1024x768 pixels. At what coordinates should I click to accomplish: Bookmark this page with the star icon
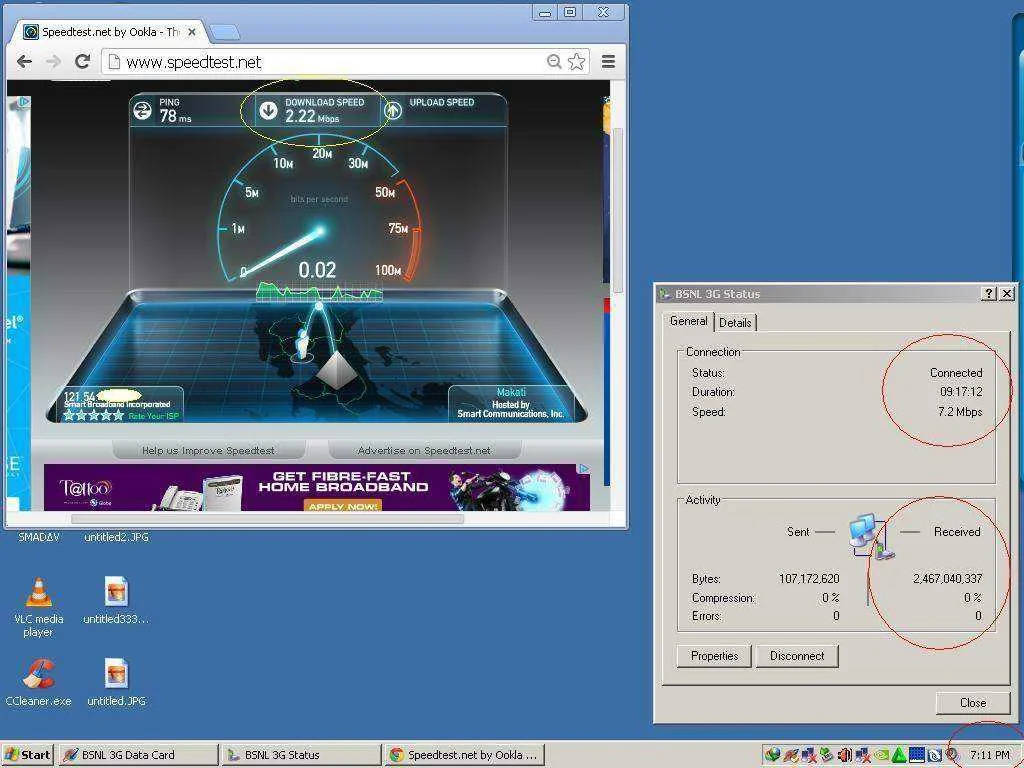click(576, 61)
